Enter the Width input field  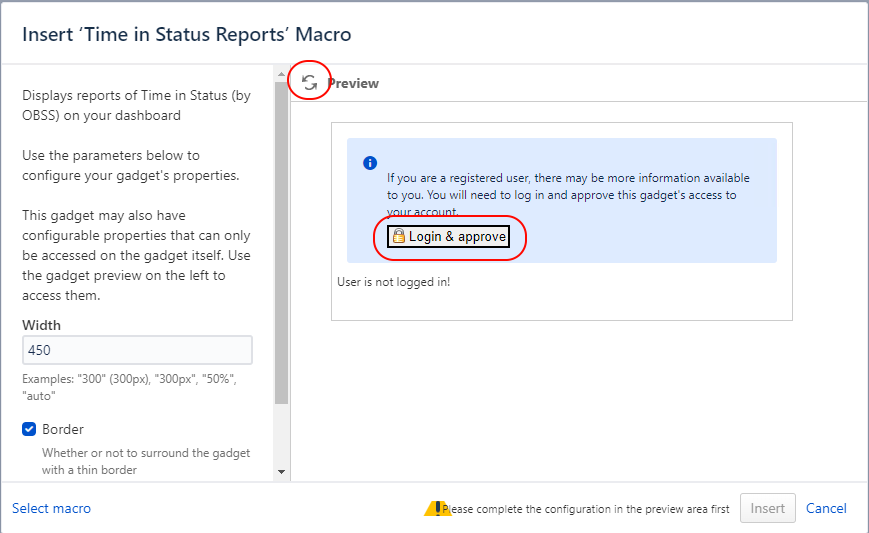pyautogui.click(x=137, y=350)
